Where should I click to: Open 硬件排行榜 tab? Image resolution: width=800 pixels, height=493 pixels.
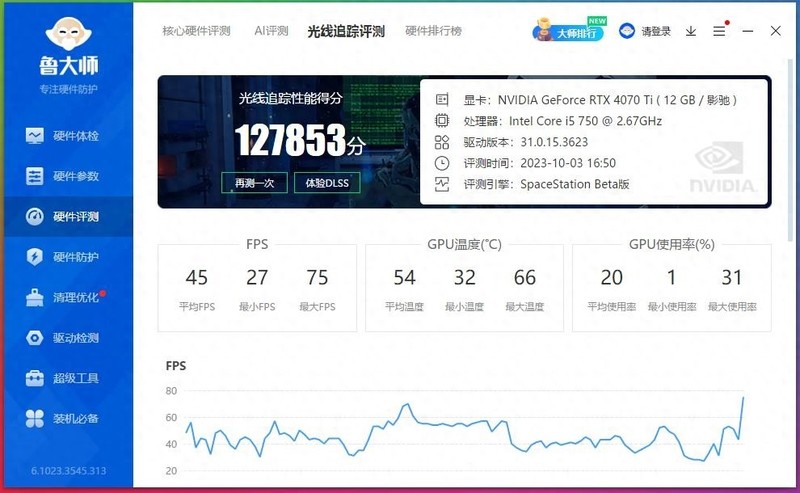click(x=434, y=31)
